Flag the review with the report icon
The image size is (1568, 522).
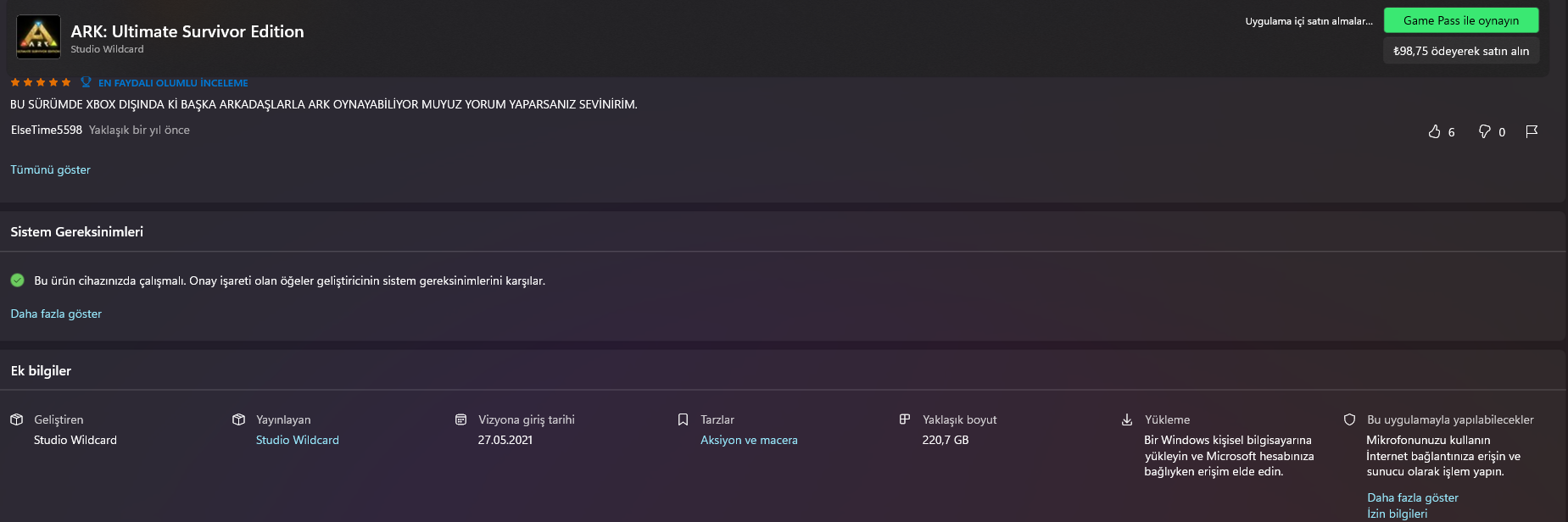[1532, 131]
